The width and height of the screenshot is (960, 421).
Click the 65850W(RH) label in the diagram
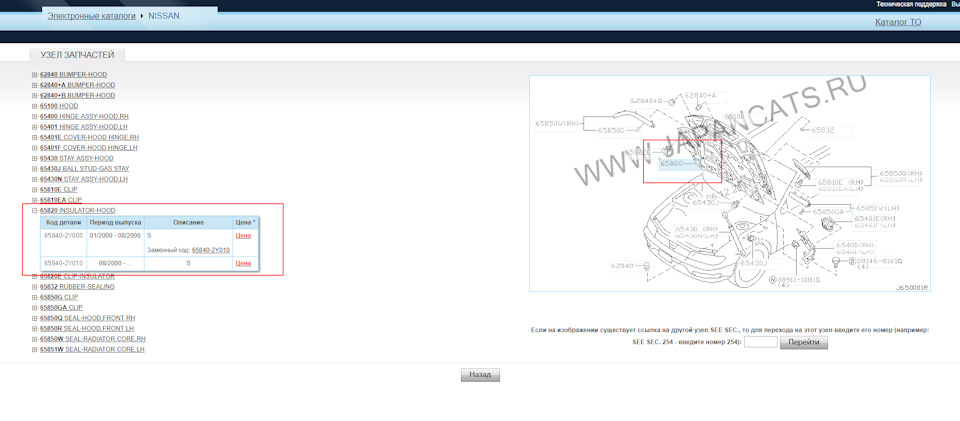pos(557,123)
